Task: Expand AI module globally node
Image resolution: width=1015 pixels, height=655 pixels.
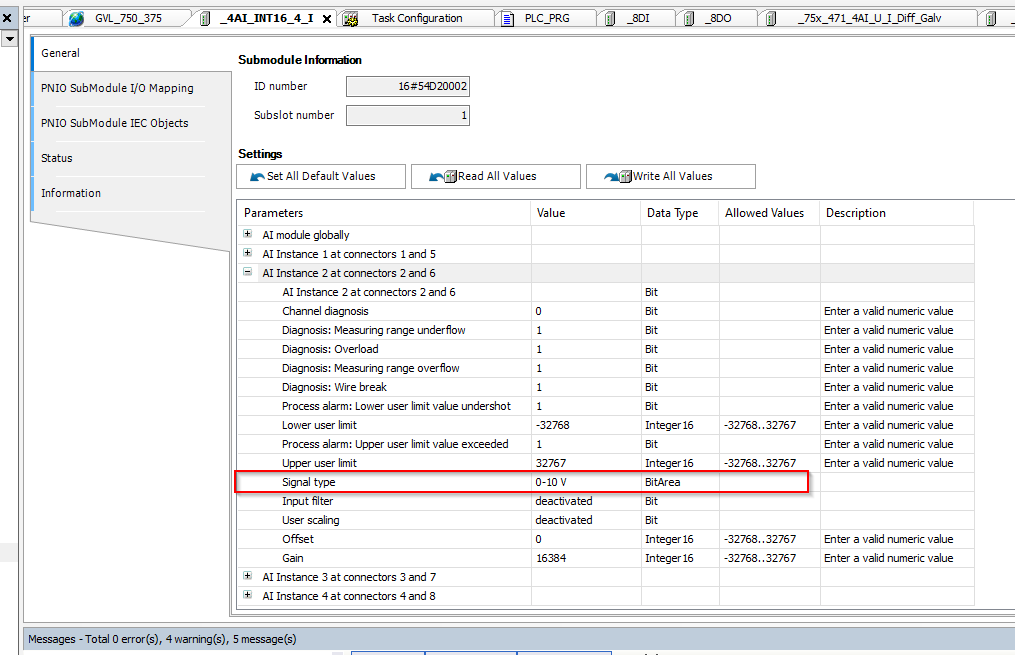Action: [x=247, y=234]
